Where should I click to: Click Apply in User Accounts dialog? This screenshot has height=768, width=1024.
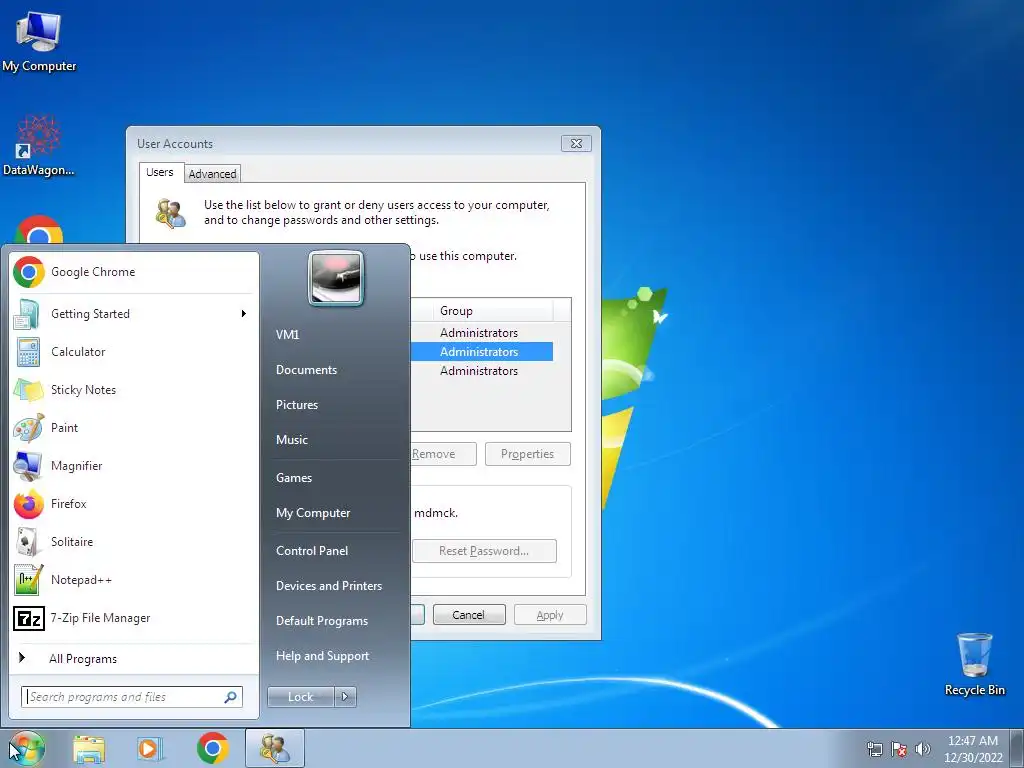(550, 615)
